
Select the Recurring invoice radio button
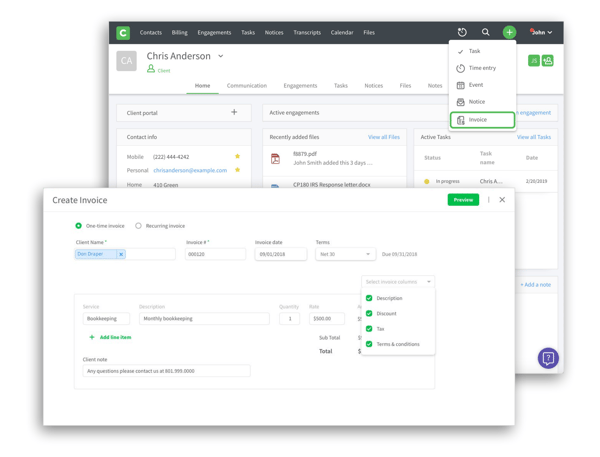[x=138, y=226]
